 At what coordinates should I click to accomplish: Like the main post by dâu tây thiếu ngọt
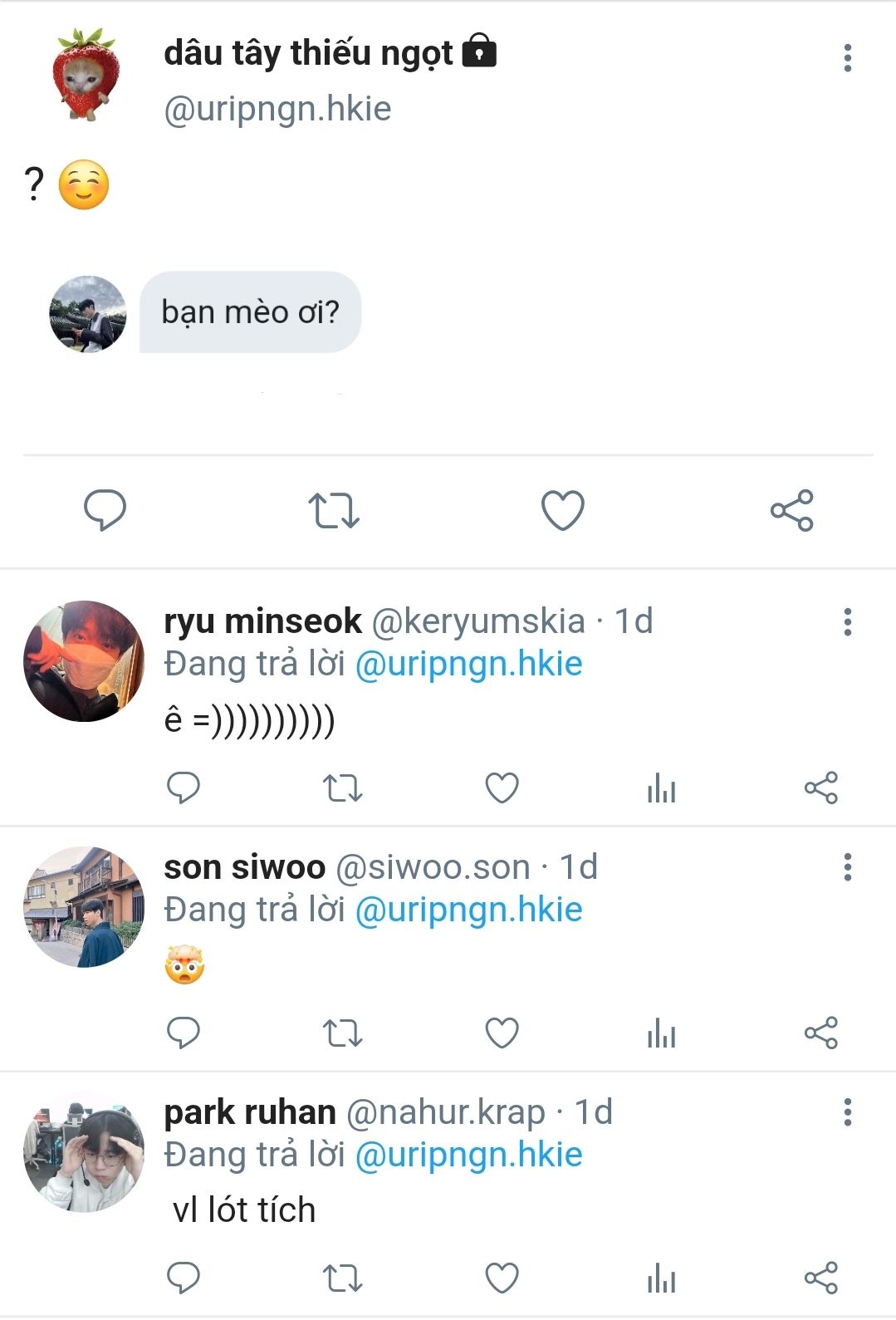562,510
